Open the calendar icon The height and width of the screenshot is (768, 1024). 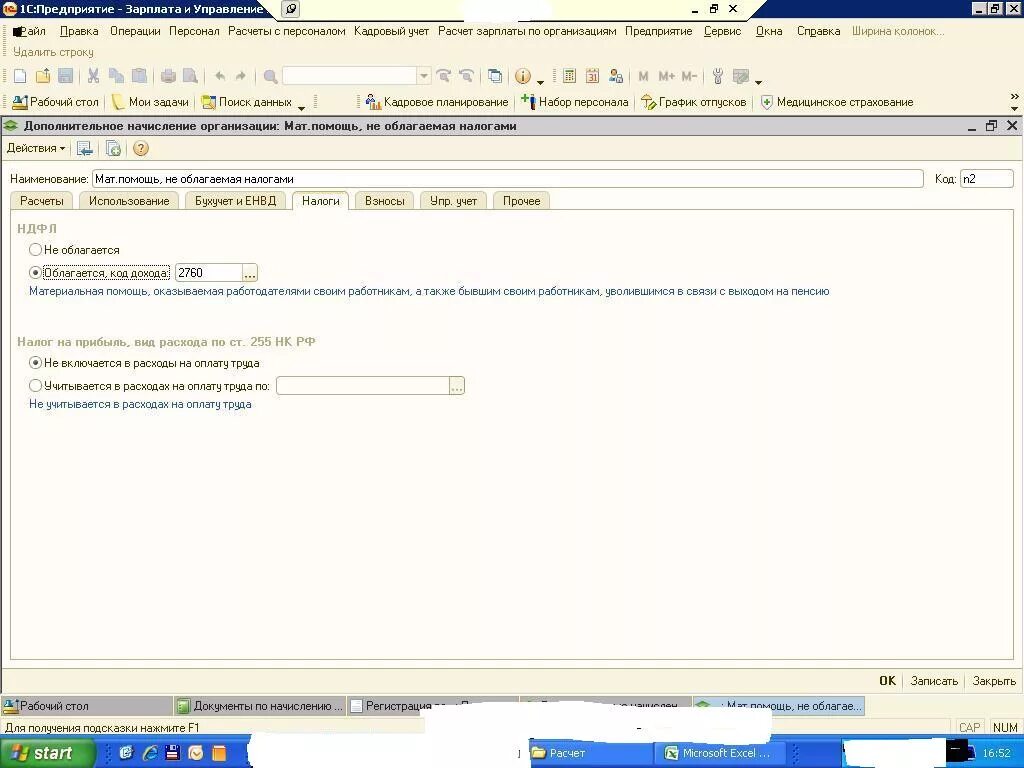[x=592, y=76]
